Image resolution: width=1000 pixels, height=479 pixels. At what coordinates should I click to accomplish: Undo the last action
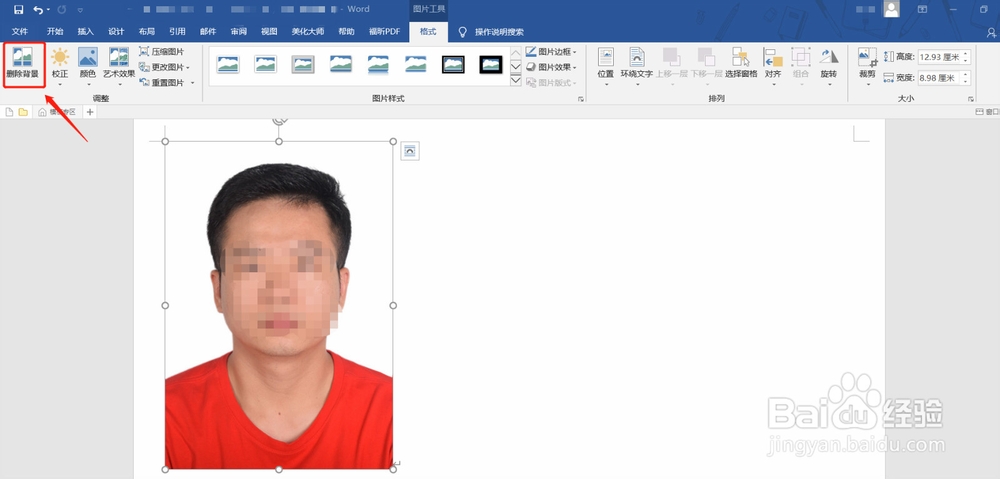click(x=38, y=10)
